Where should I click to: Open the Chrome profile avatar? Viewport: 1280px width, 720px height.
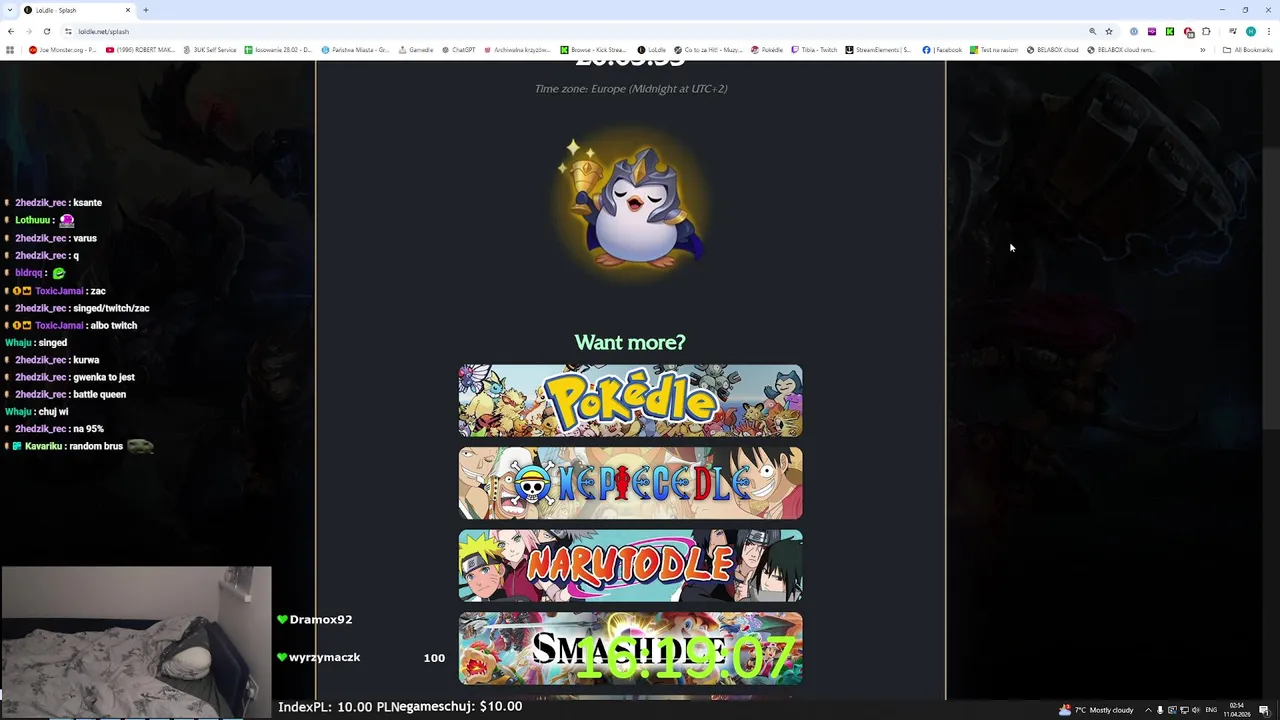coord(1250,31)
